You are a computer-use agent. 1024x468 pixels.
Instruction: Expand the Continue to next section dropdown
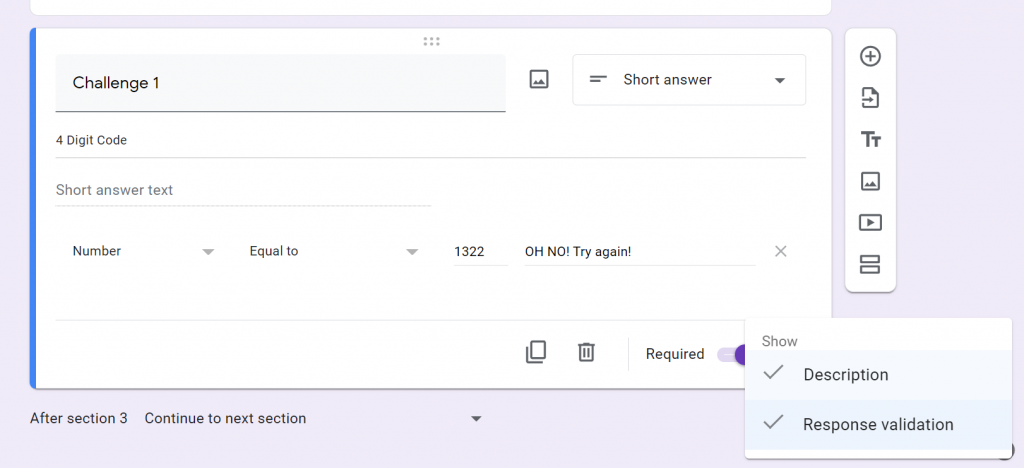click(313, 418)
